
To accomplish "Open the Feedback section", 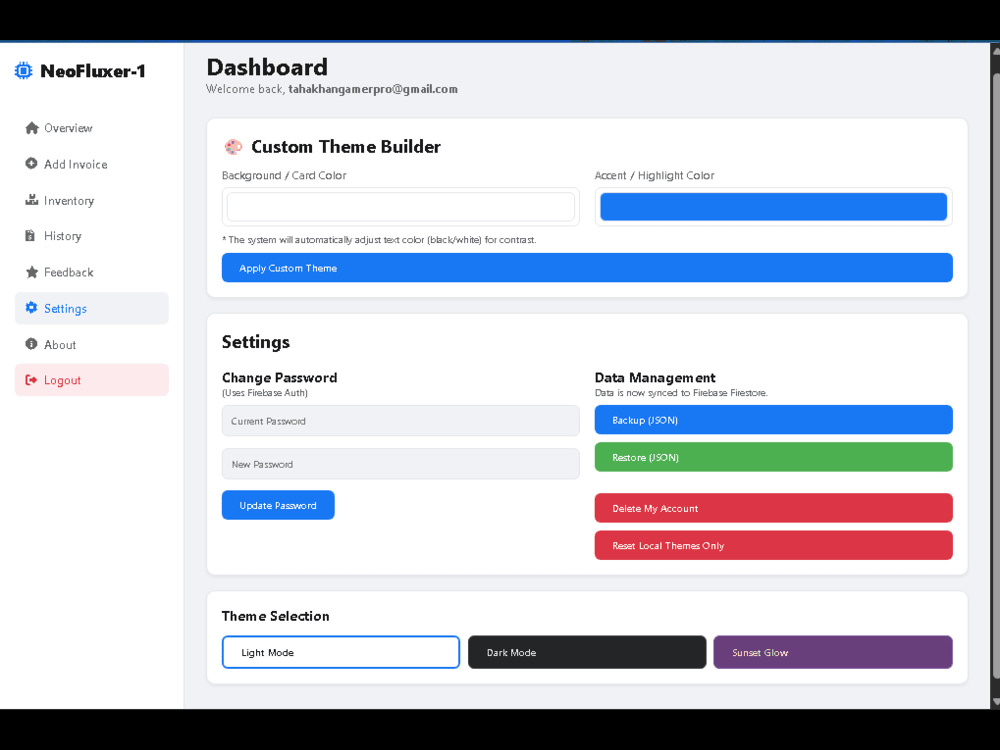I will [92, 272].
